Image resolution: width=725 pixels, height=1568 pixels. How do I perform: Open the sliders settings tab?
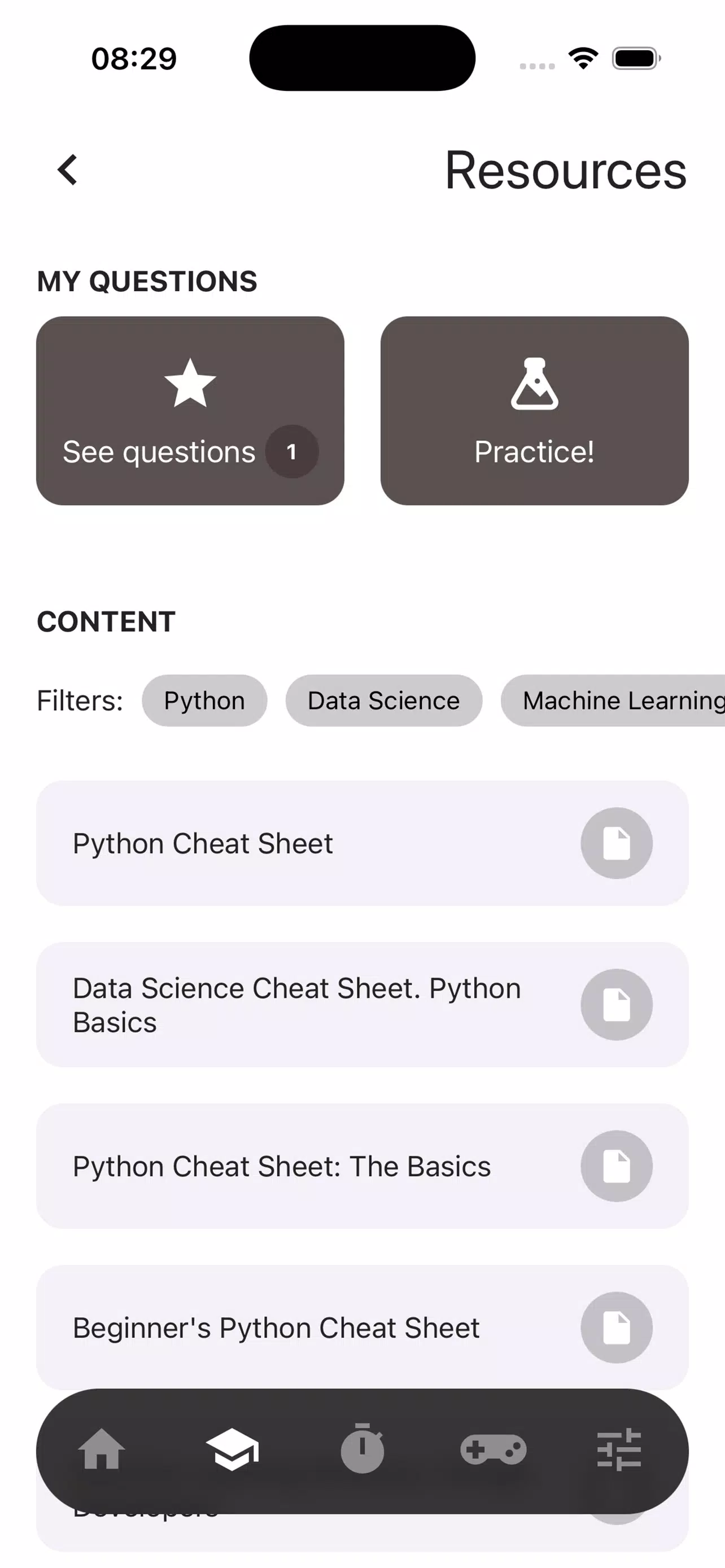pyautogui.click(x=619, y=1449)
